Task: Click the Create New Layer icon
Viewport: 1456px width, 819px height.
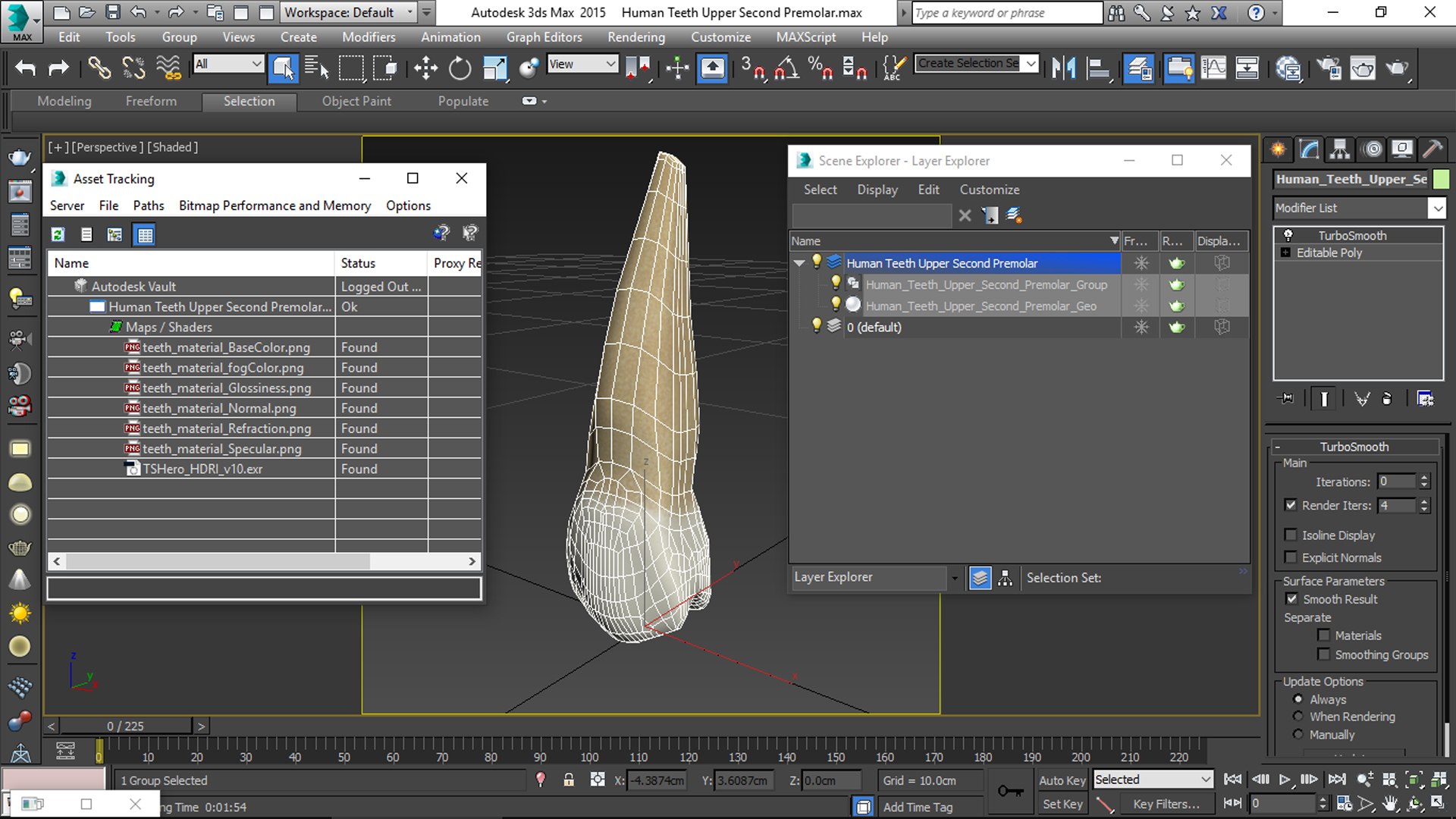Action: pyautogui.click(x=1014, y=215)
